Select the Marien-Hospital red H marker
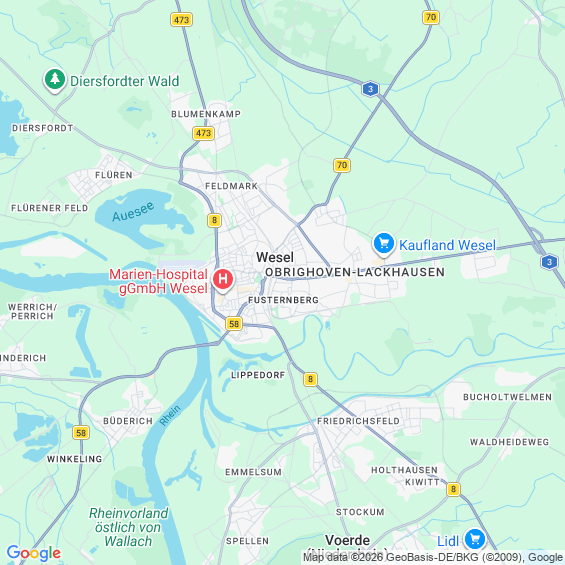 pyautogui.click(x=223, y=280)
